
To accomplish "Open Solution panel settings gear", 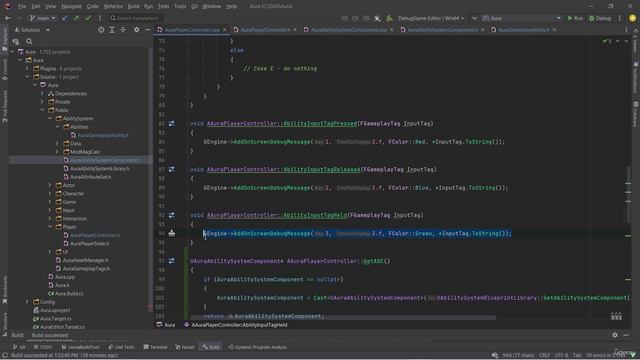I will click(x=136, y=30).
